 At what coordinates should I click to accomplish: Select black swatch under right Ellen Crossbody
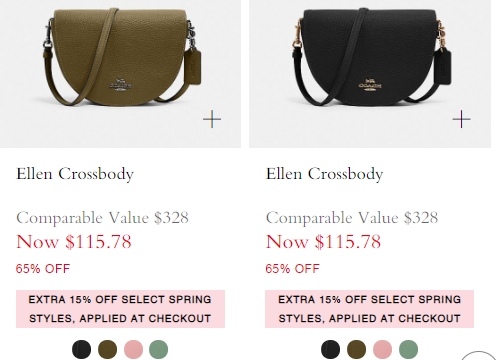331,349
